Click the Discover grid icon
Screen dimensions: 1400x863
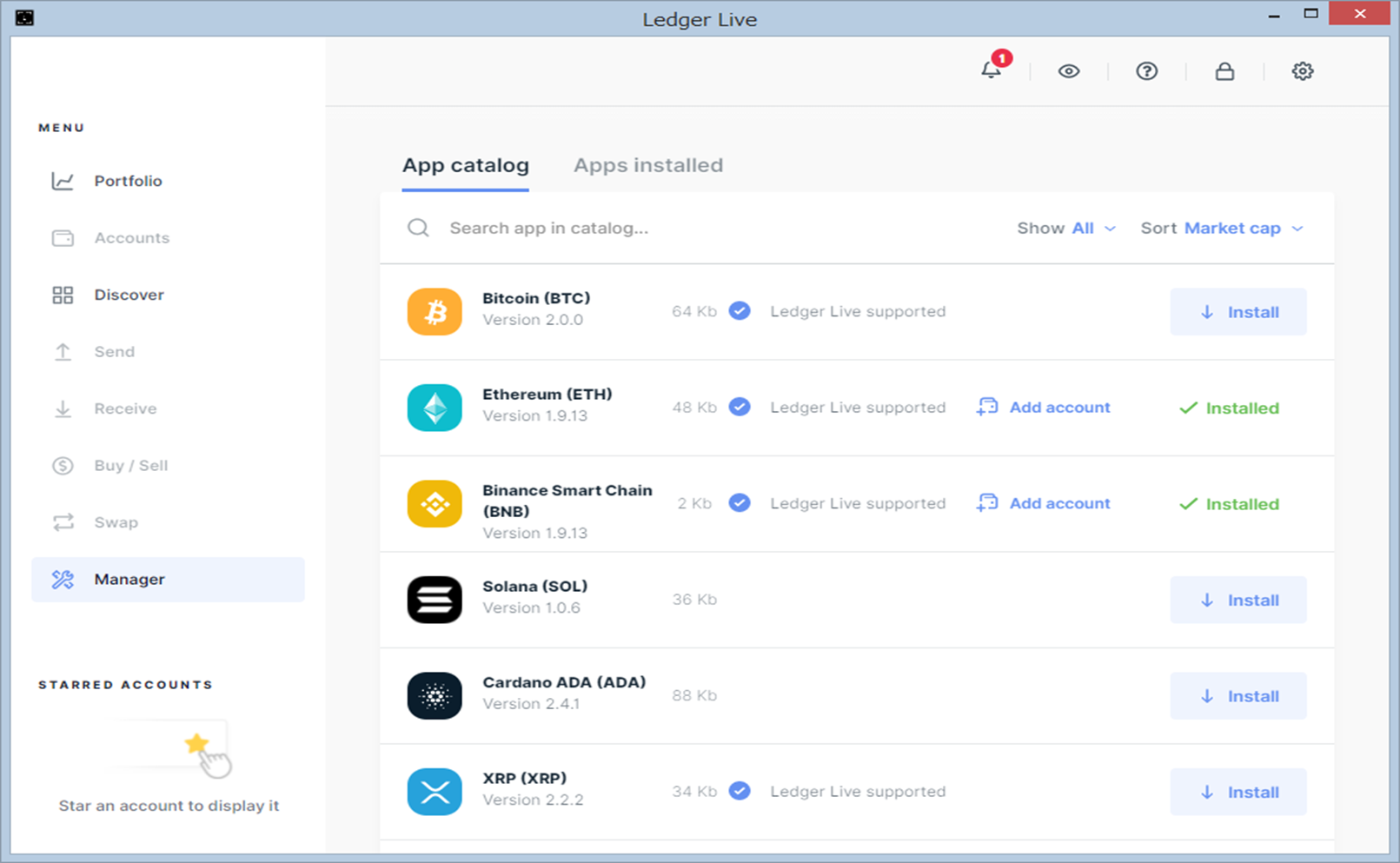point(63,295)
